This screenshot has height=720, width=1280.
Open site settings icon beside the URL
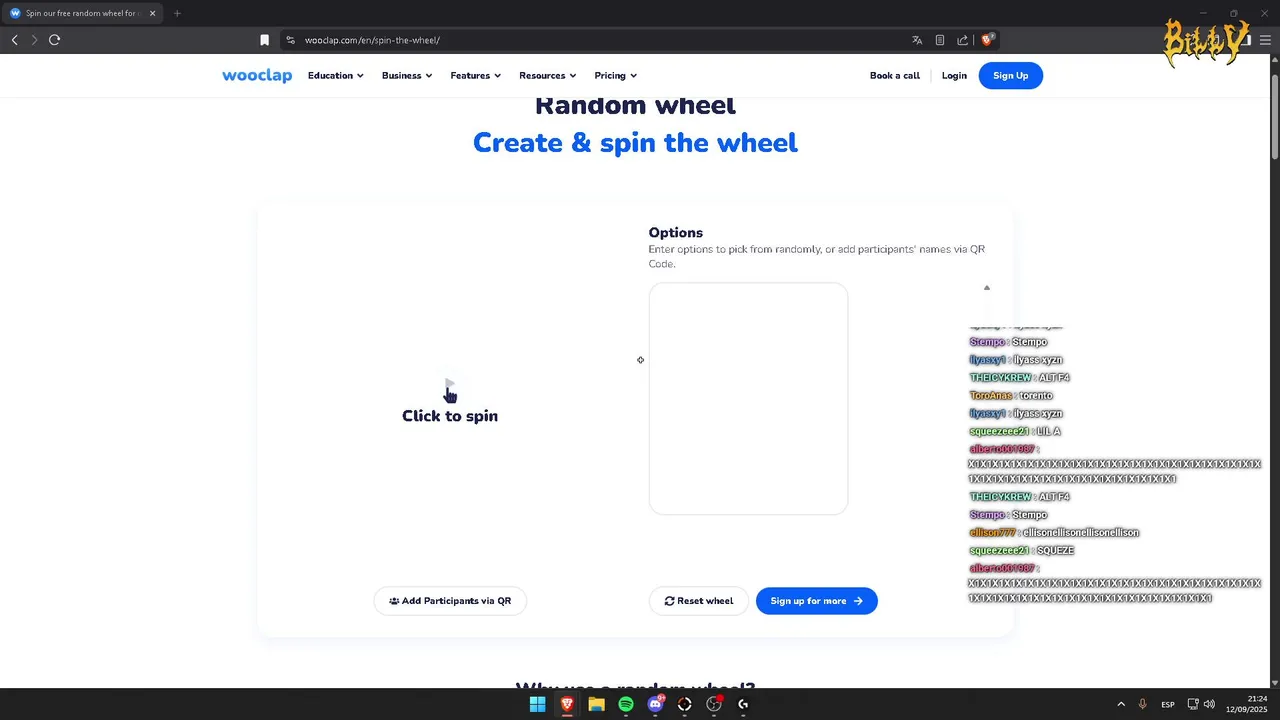pos(290,40)
